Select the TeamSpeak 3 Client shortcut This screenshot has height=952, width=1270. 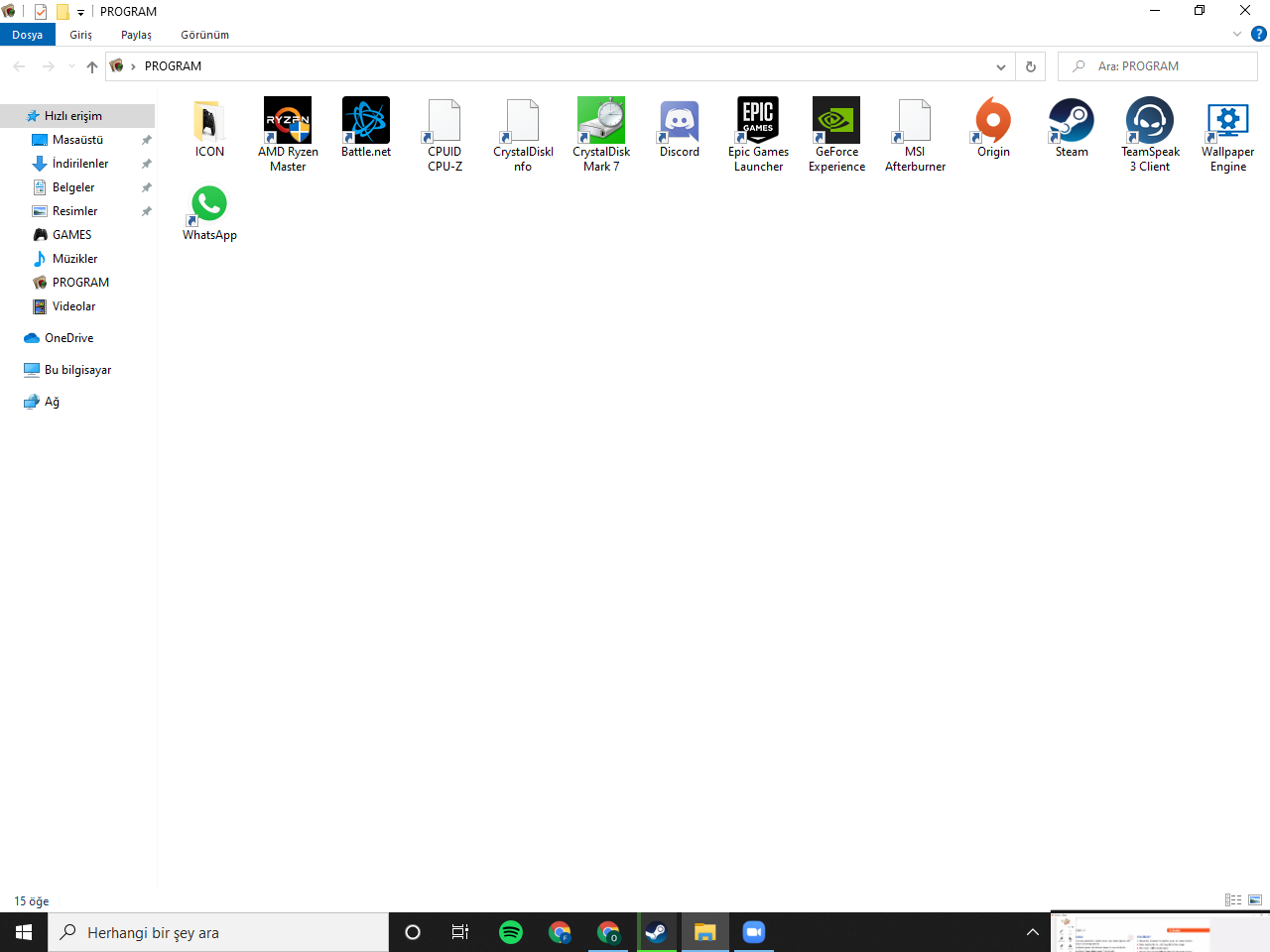coord(1150,135)
